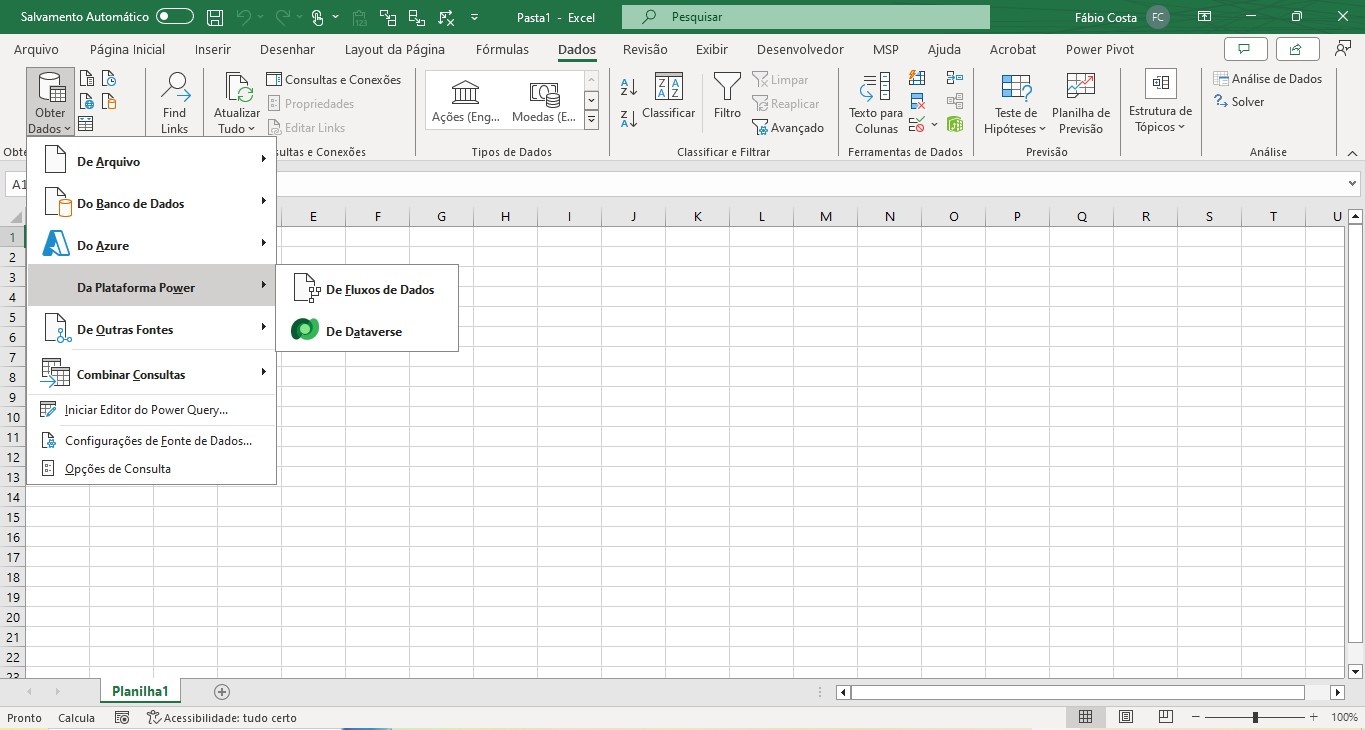Click the Solver icon
The width and height of the screenshot is (1365, 730).
coord(1239,102)
